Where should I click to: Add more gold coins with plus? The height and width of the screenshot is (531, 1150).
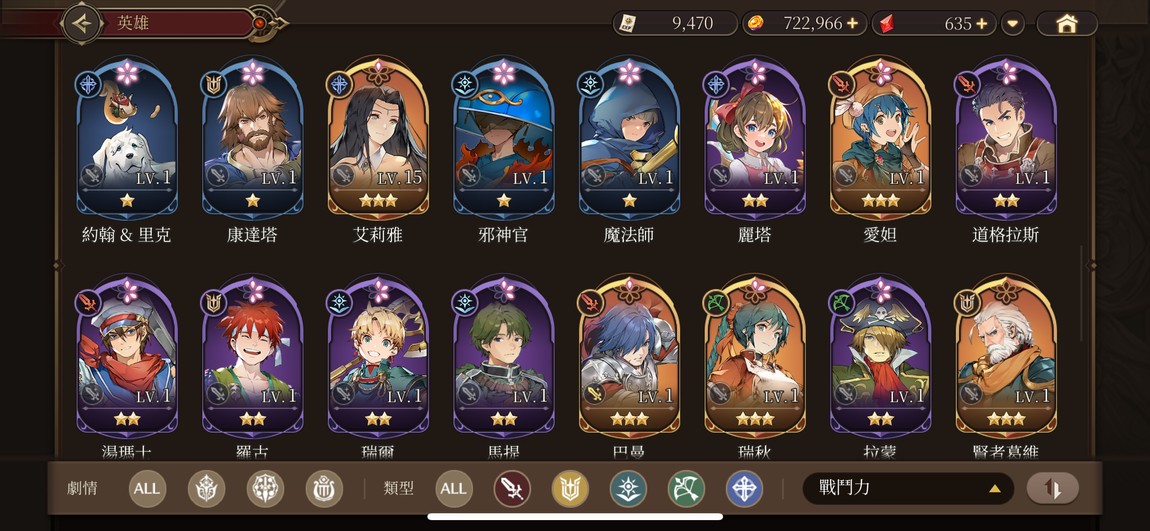tap(852, 23)
